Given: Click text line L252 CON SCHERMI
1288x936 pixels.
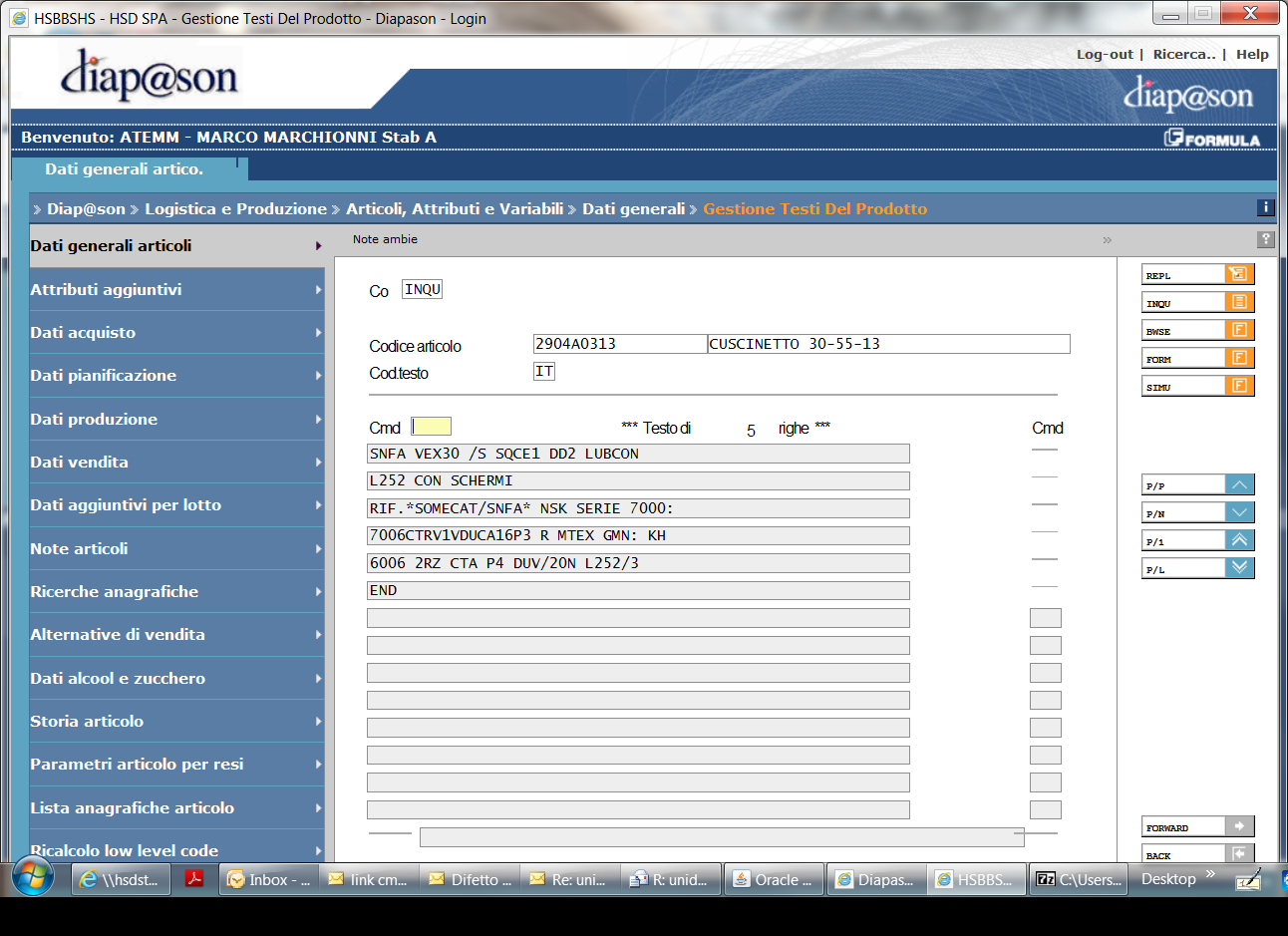Looking at the screenshot, I should (638, 480).
